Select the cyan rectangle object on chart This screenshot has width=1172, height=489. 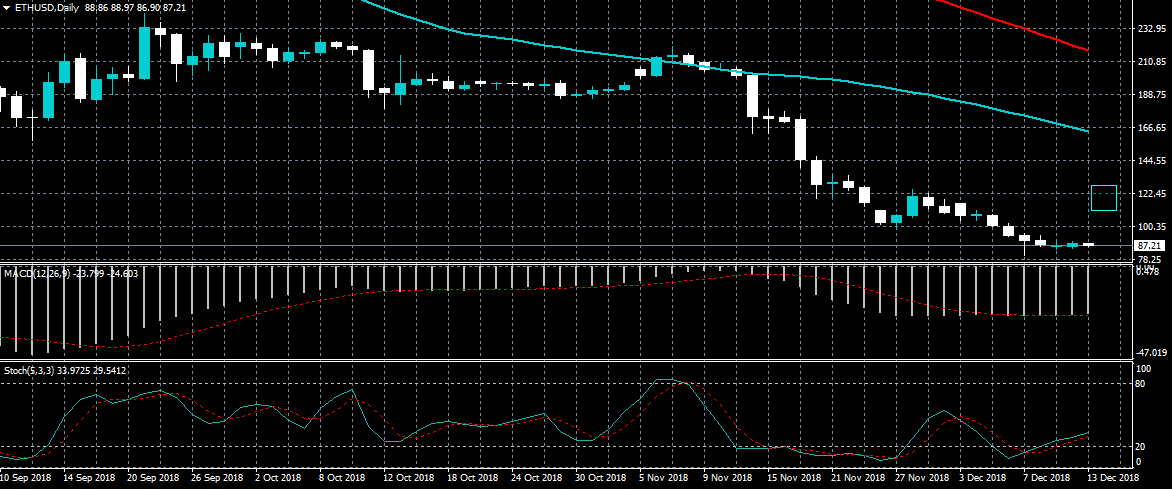click(x=1103, y=198)
